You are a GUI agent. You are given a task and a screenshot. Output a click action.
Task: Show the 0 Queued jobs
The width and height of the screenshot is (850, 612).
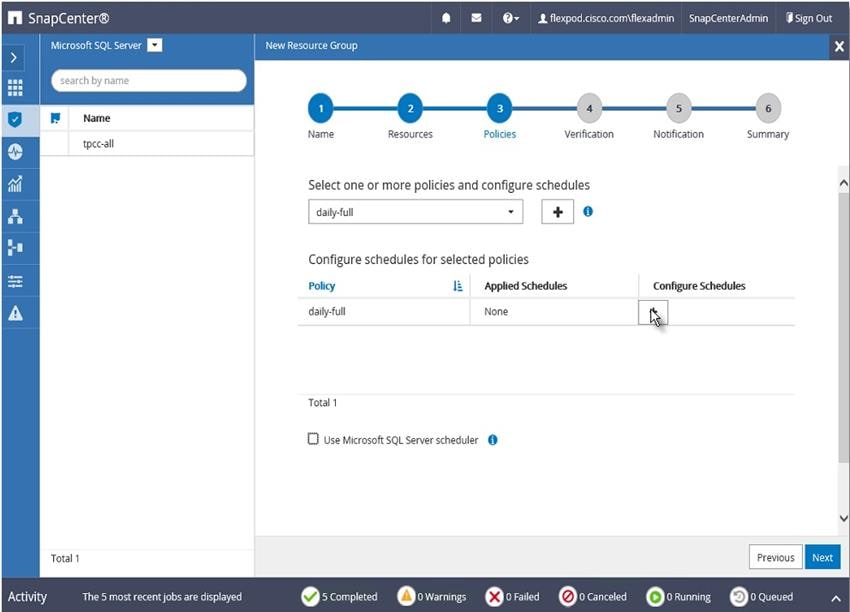point(761,596)
